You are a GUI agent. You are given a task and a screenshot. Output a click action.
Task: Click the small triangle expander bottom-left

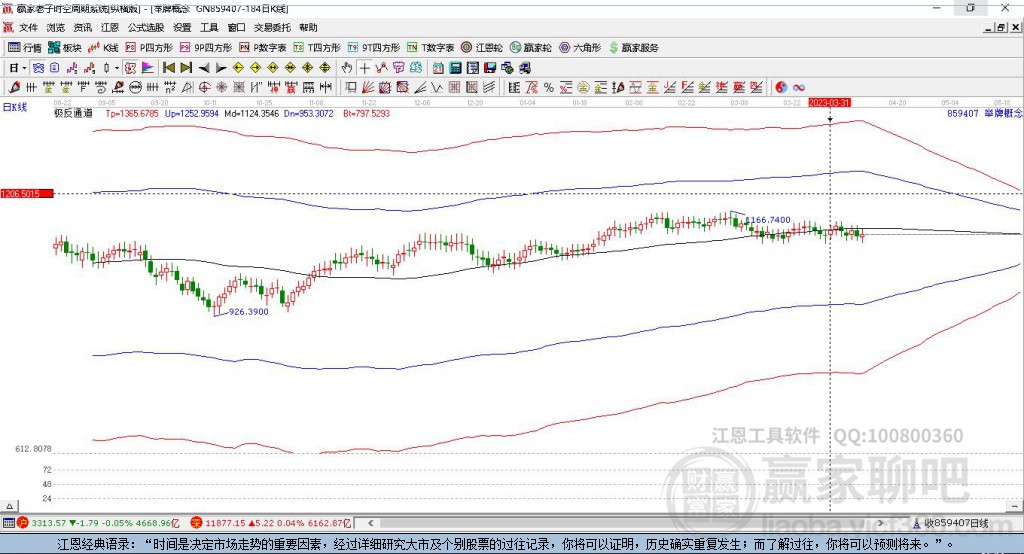pos(9,506)
